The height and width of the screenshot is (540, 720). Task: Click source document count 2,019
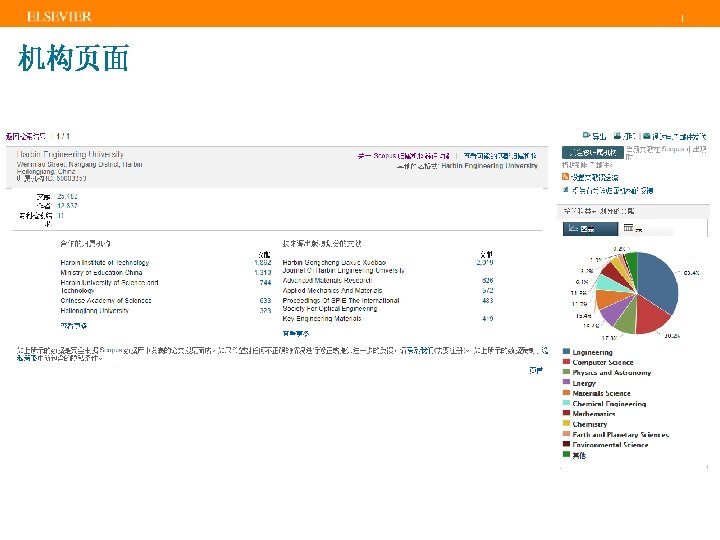[x=485, y=263]
